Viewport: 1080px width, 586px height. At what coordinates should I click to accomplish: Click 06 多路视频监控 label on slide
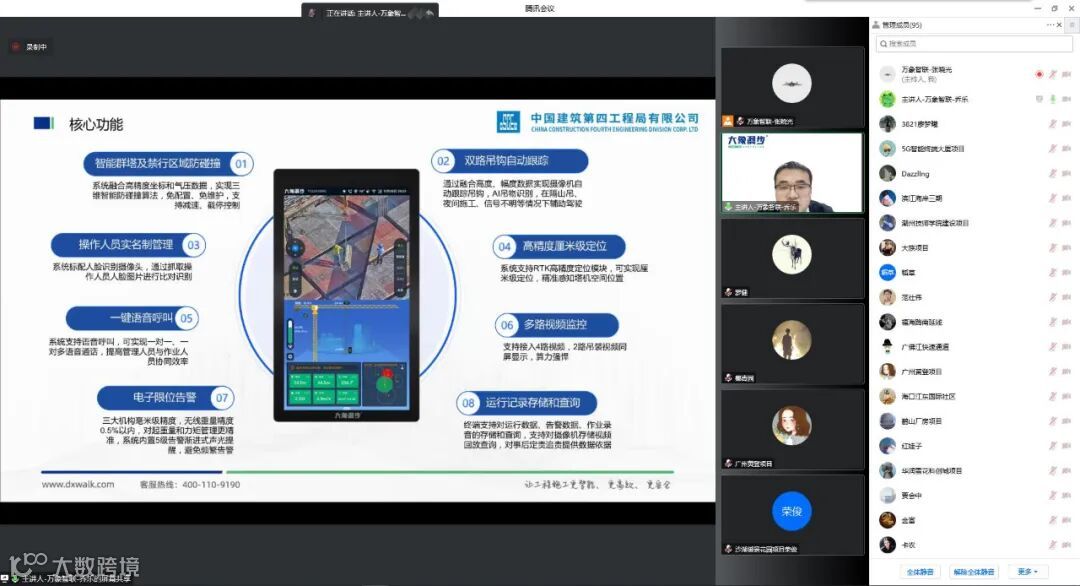557,324
